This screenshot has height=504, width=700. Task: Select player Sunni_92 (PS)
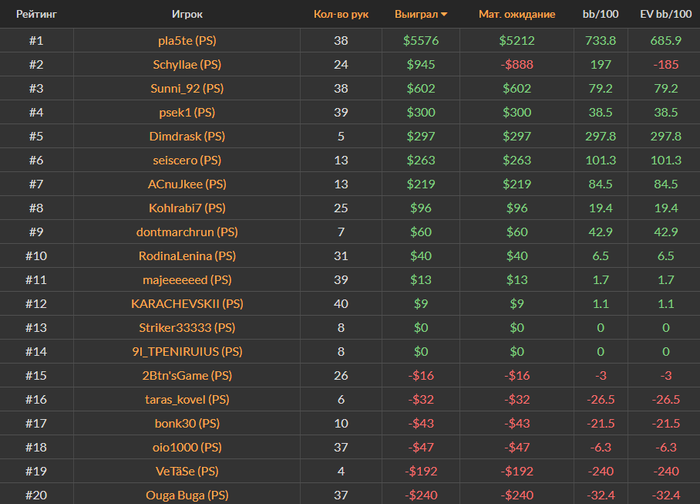187,89
